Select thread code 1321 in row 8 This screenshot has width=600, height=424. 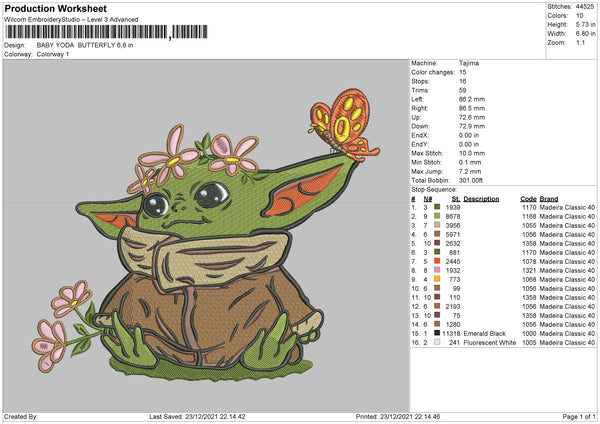coord(529,271)
